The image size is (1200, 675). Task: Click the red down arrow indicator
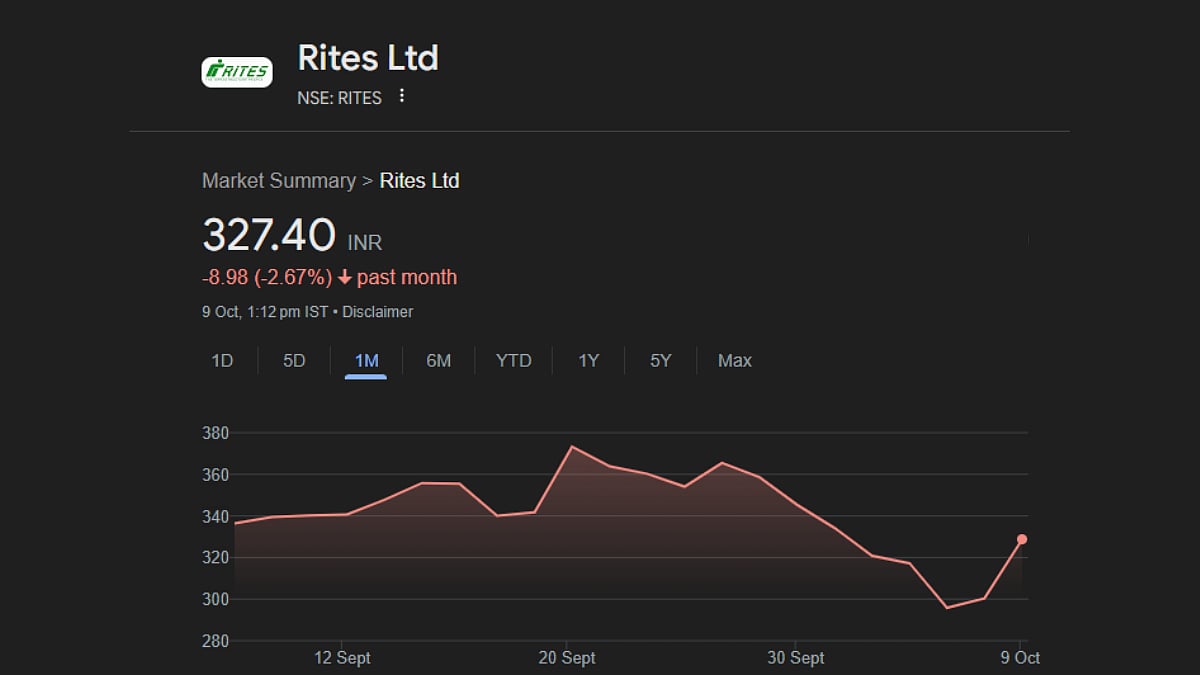(x=345, y=278)
